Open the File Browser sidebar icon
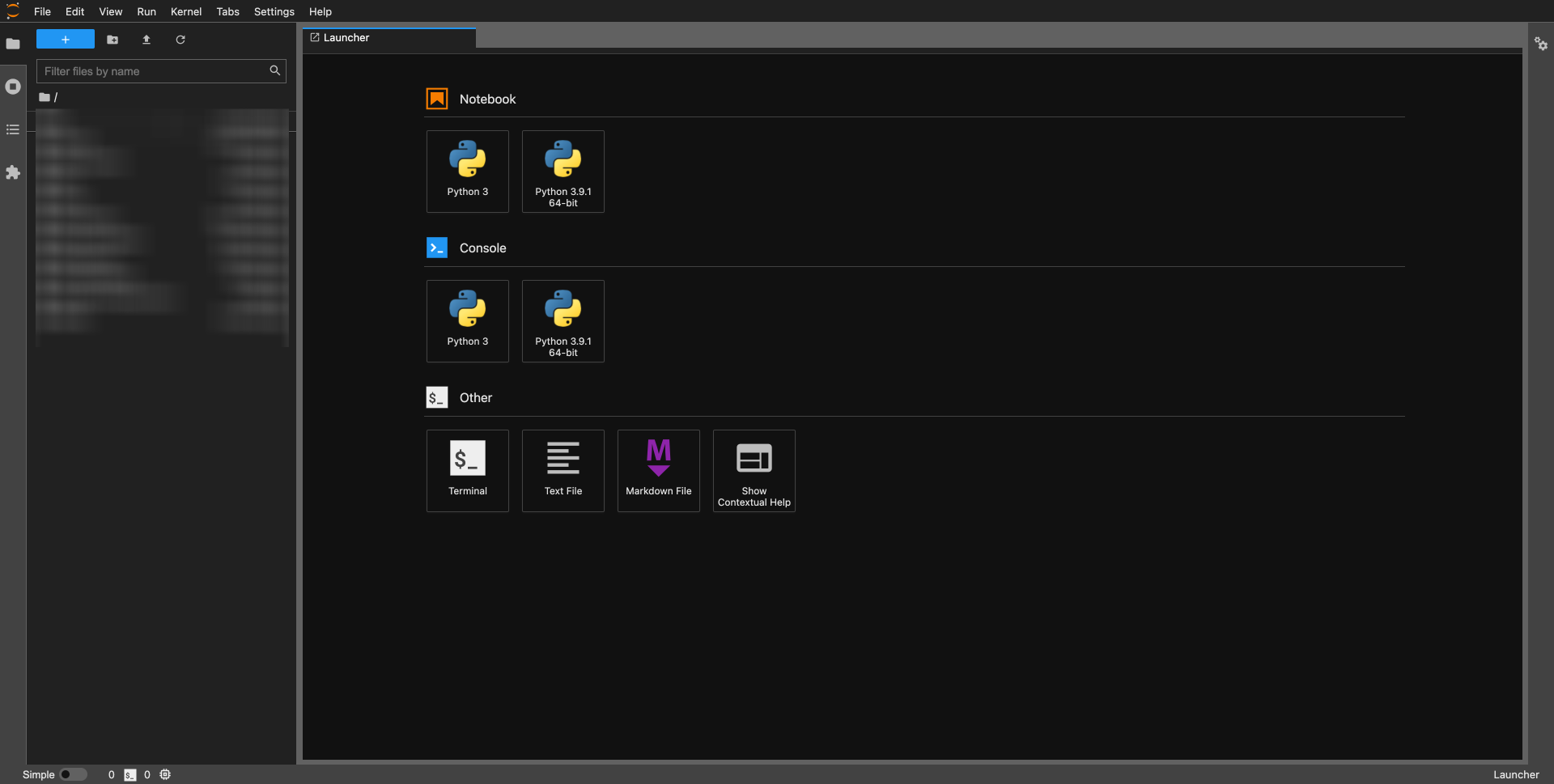The height and width of the screenshot is (784, 1554). 13,44
